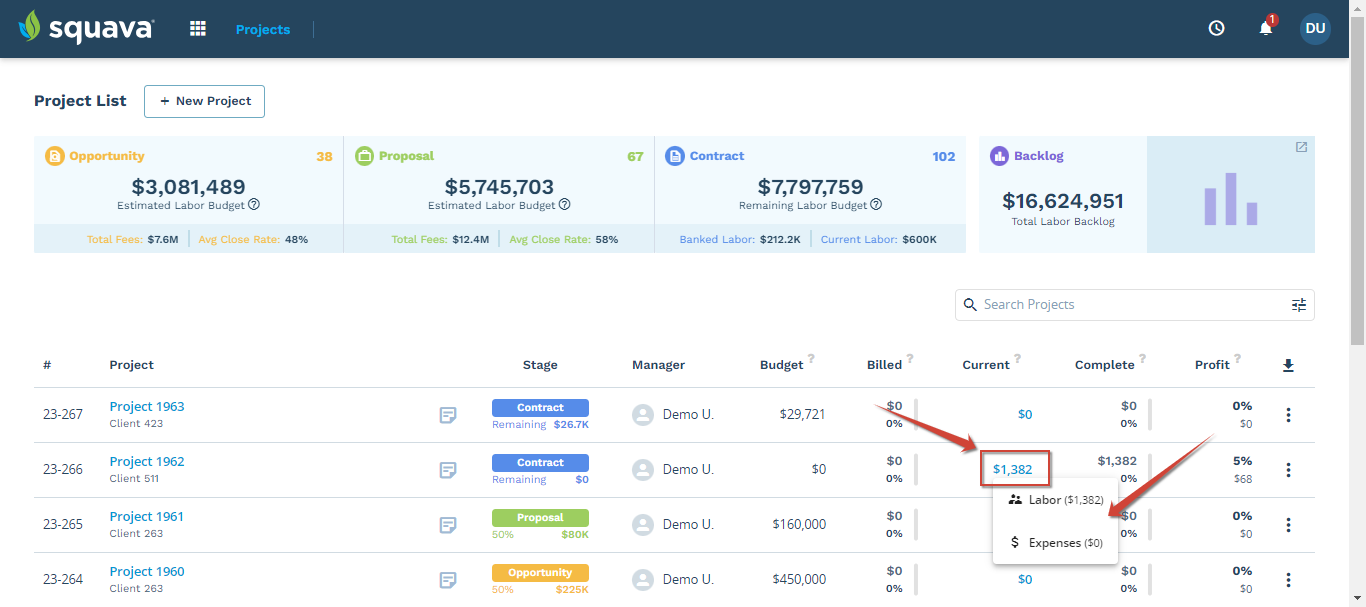Screen dimensions: 1366x607
Task: Download the project list via download icon
Action: coord(1288,366)
